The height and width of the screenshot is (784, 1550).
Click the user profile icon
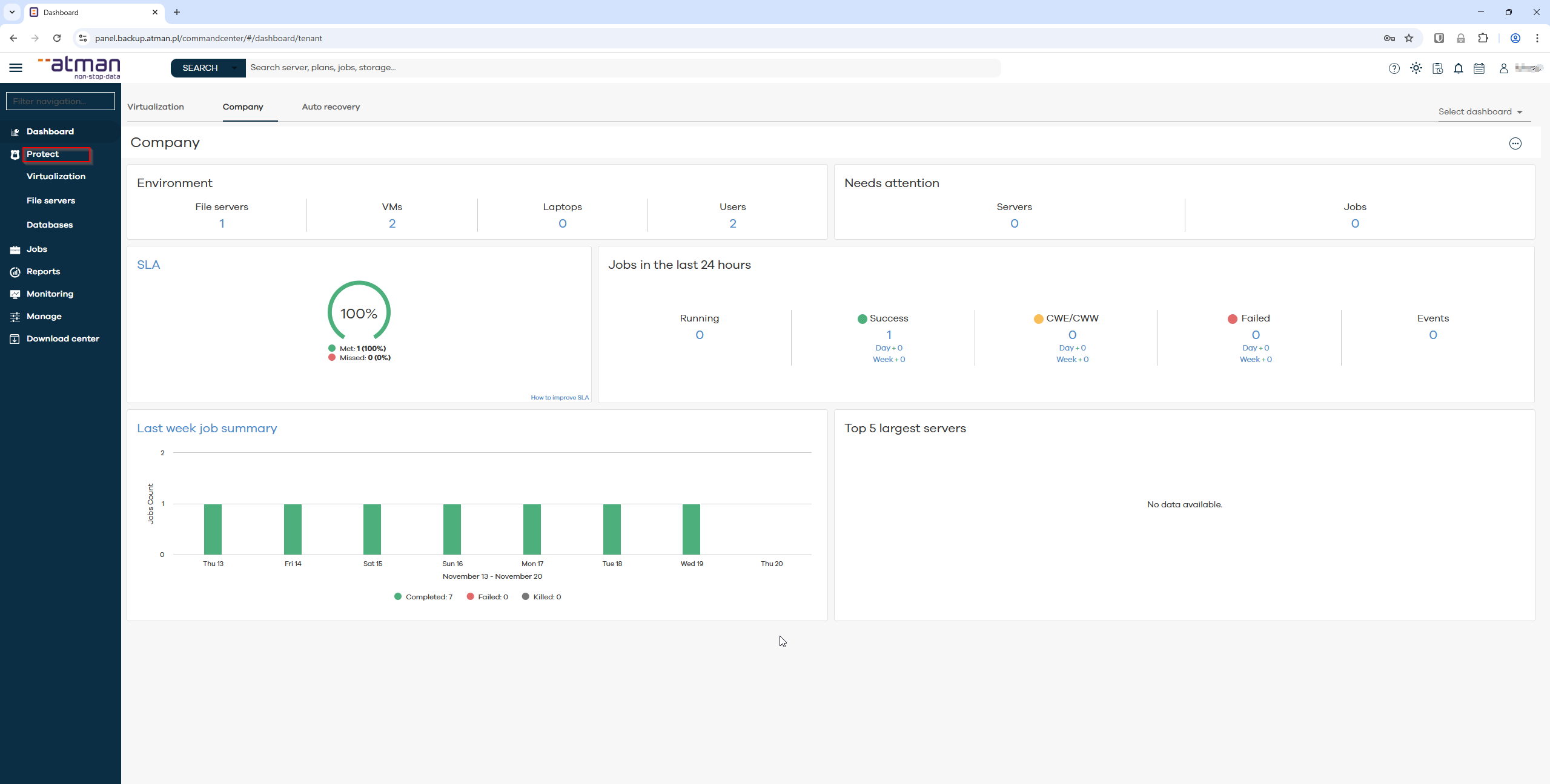(x=1503, y=68)
